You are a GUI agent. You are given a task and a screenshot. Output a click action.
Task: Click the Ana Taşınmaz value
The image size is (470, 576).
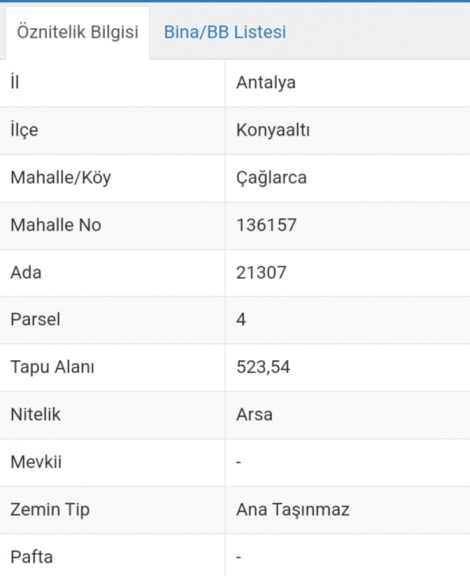click(293, 510)
